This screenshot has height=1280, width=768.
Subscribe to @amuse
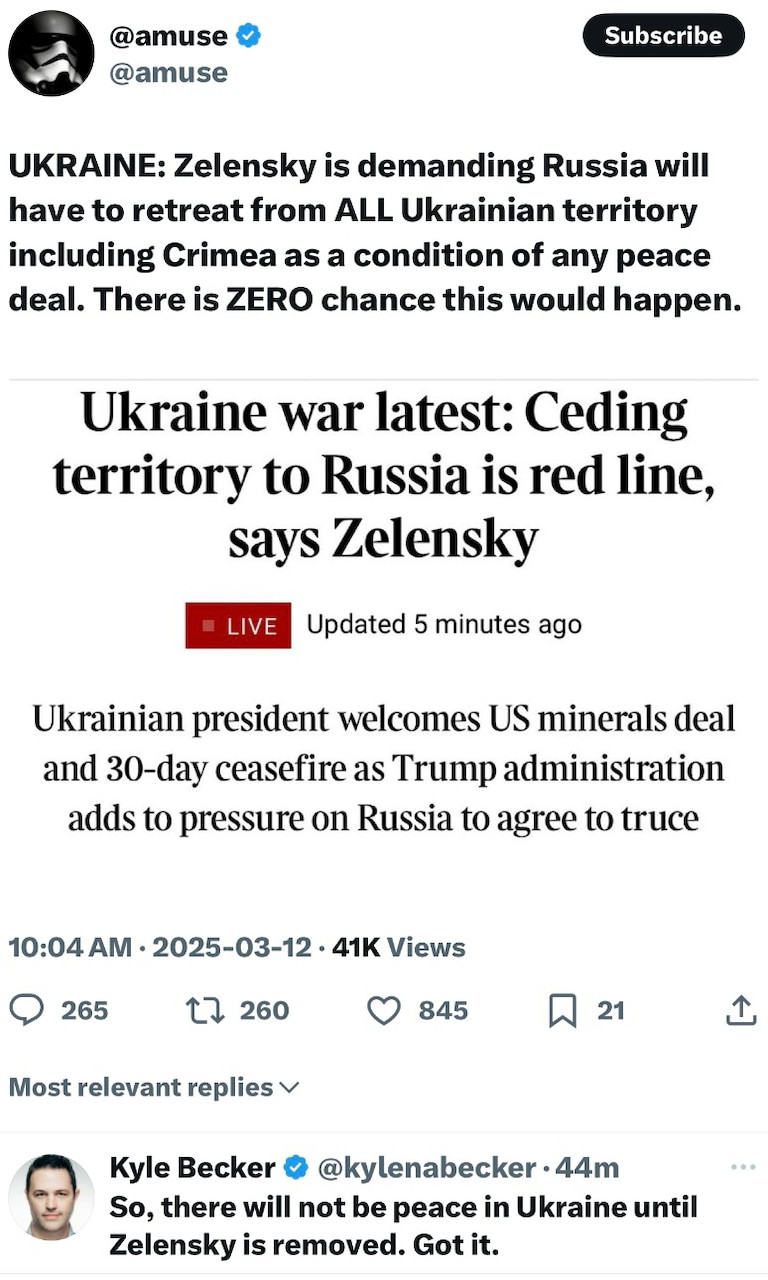tap(663, 36)
